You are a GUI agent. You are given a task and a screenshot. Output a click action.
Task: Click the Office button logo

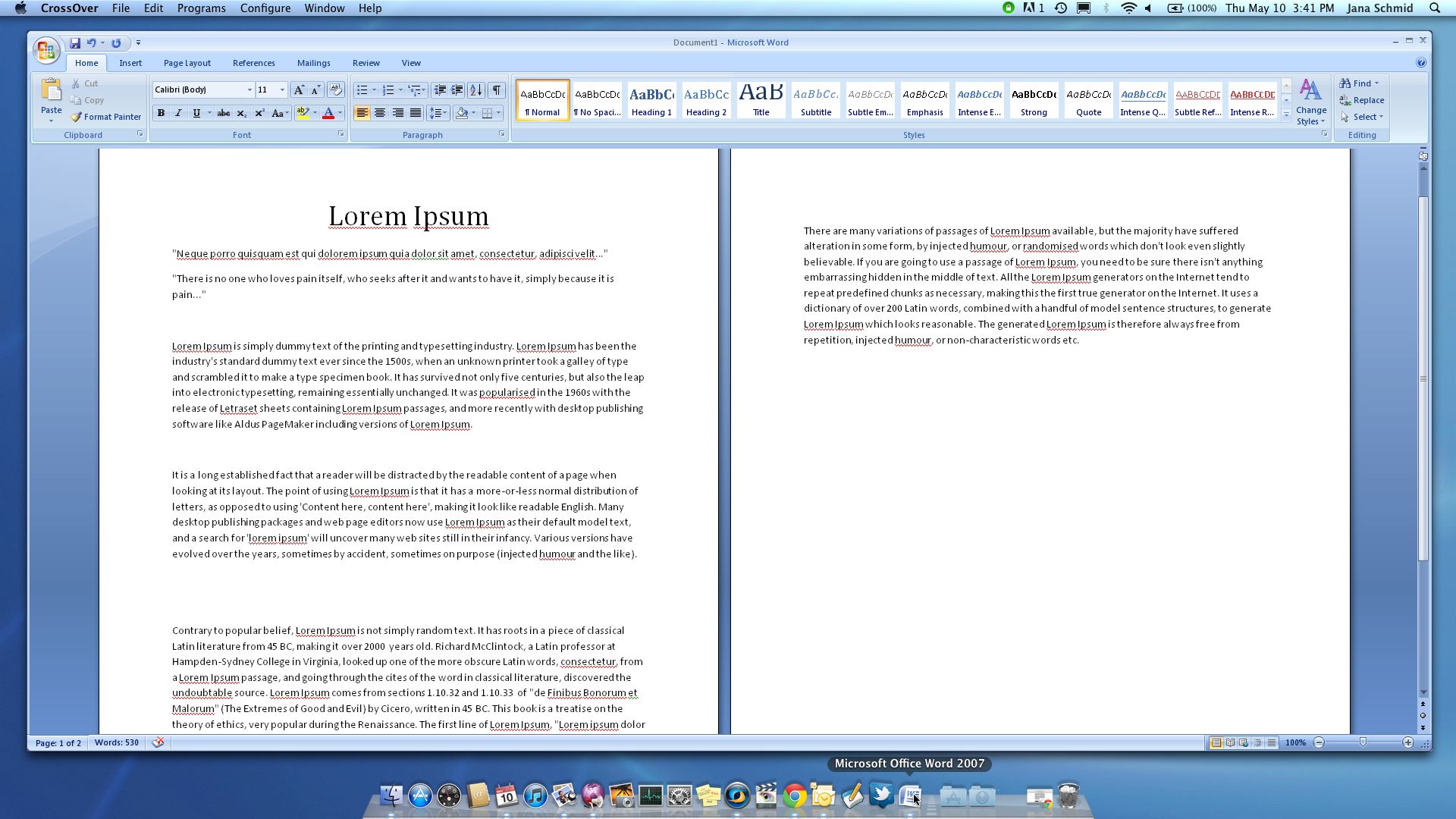coord(45,51)
